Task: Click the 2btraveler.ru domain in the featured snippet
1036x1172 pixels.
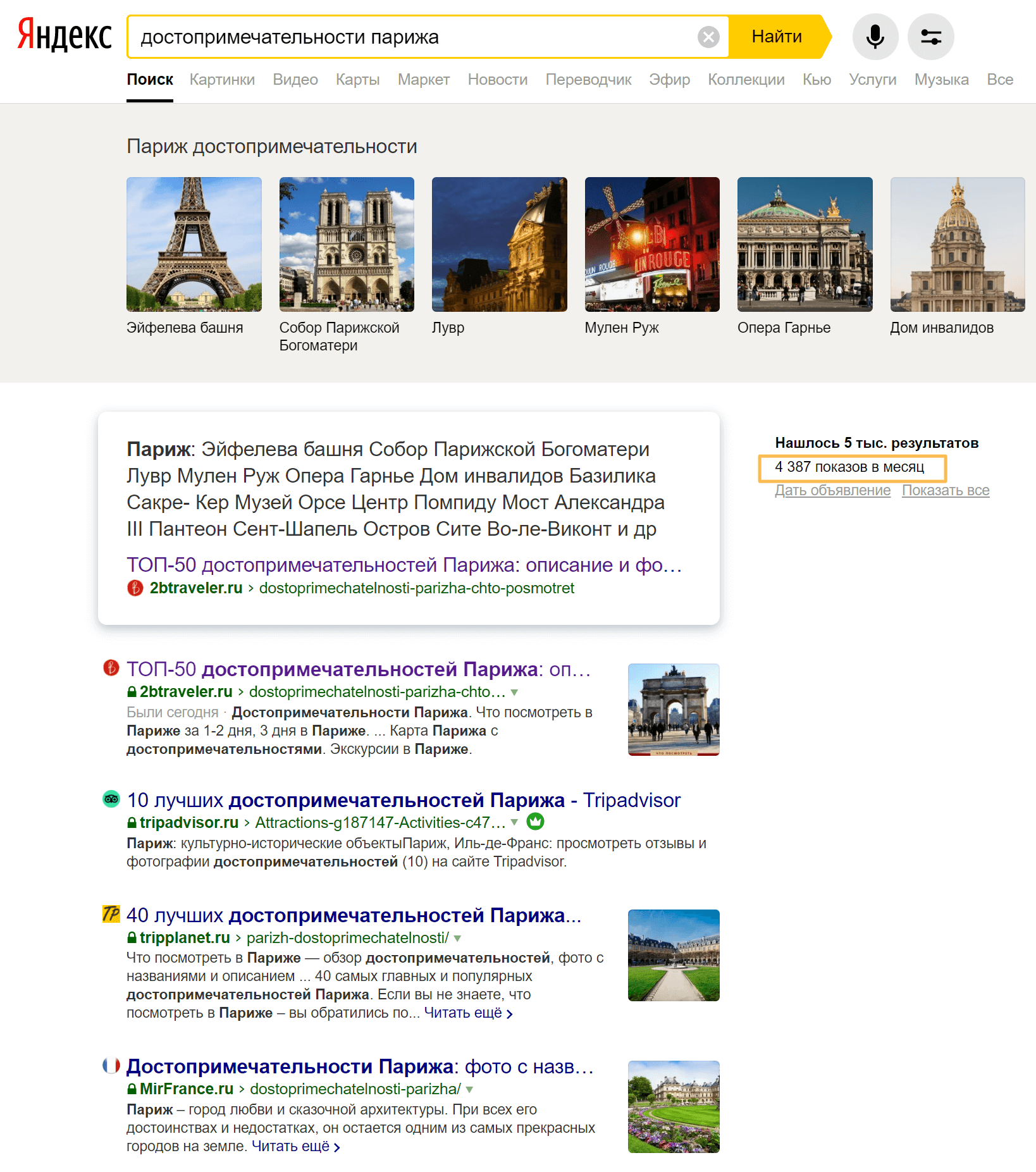Action: [196, 588]
